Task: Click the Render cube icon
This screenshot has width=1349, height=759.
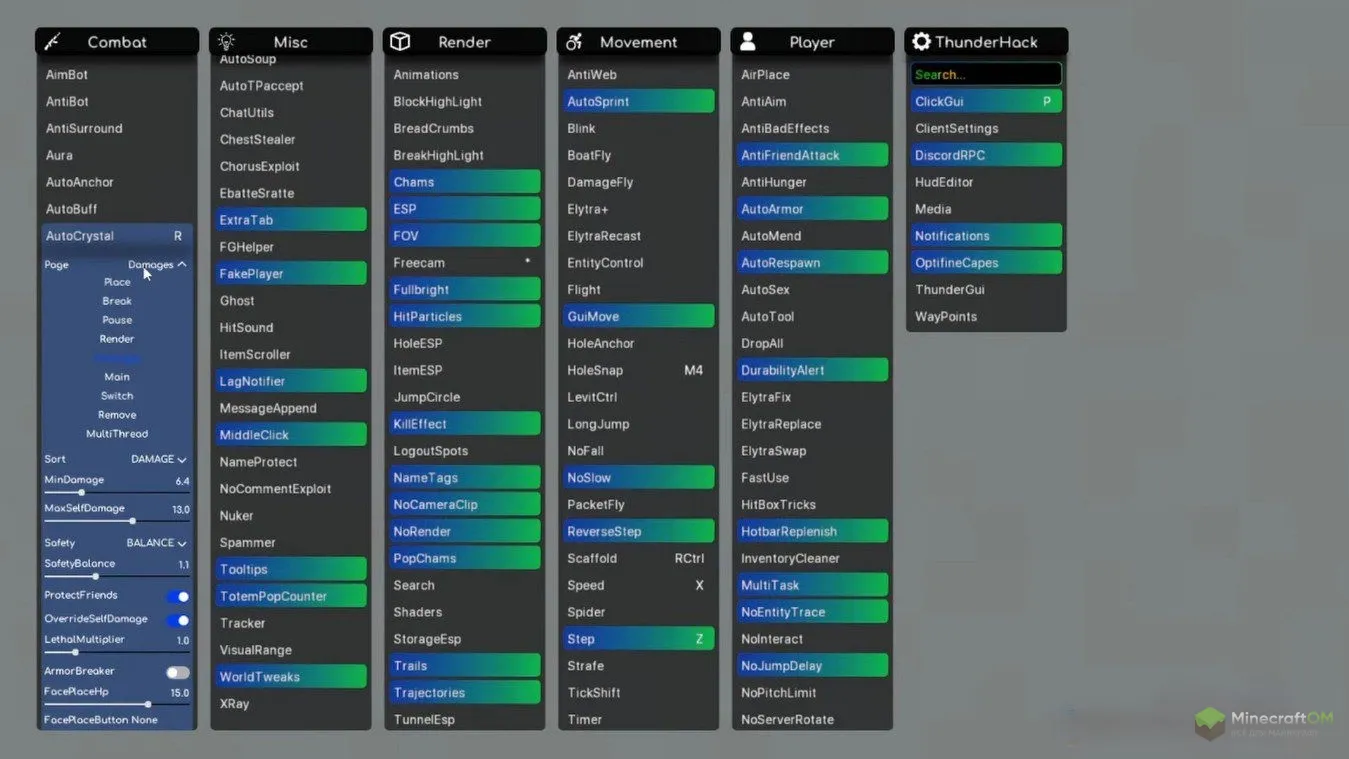Action: pyautogui.click(x=400, y=42)
